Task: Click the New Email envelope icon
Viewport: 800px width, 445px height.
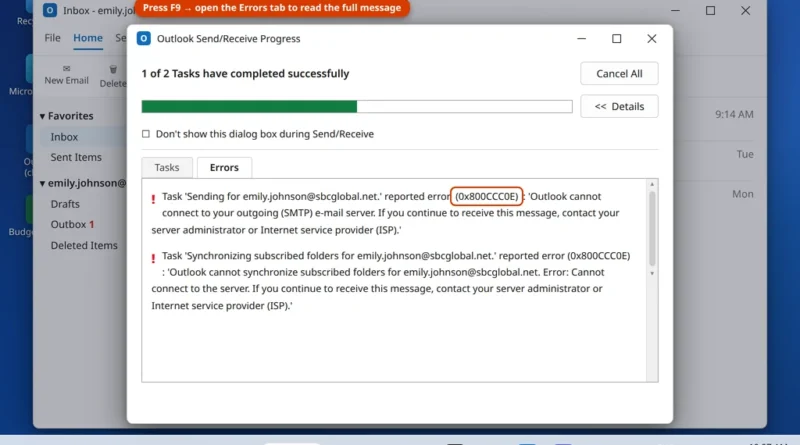Action: tap(66, 68)
